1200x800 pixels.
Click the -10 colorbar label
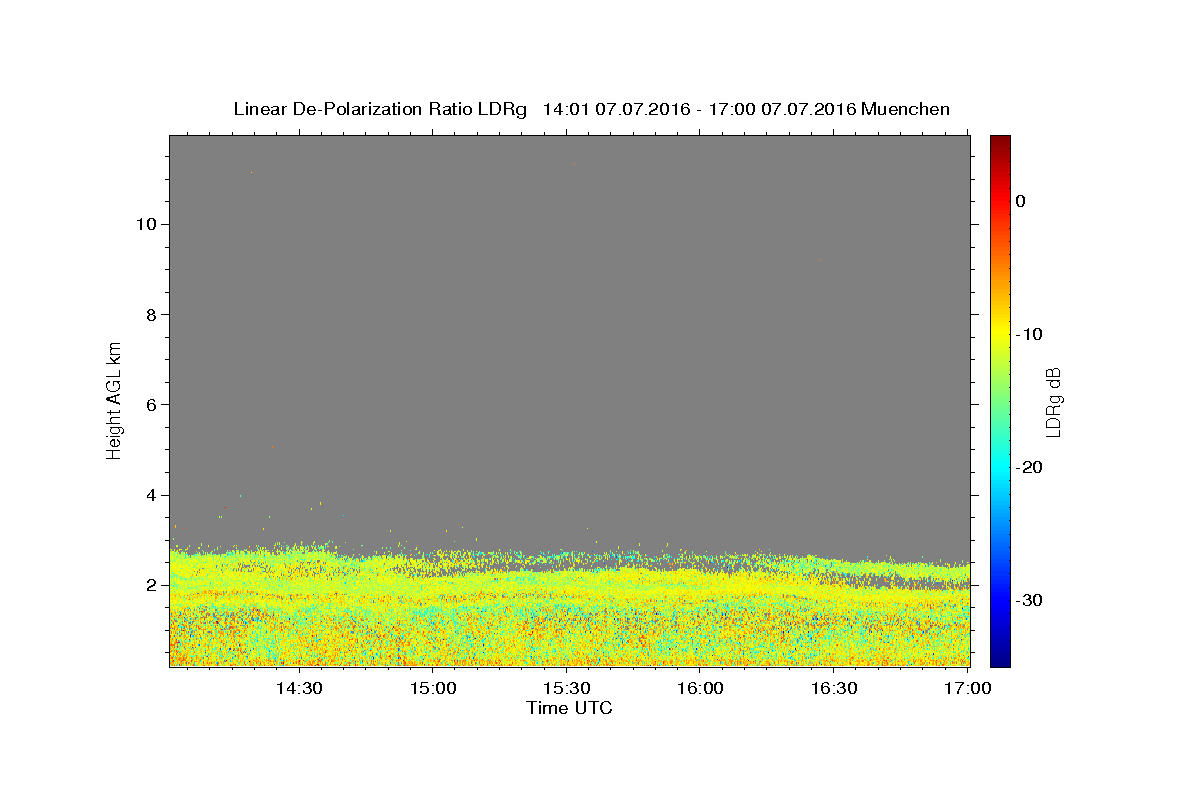1030,334
